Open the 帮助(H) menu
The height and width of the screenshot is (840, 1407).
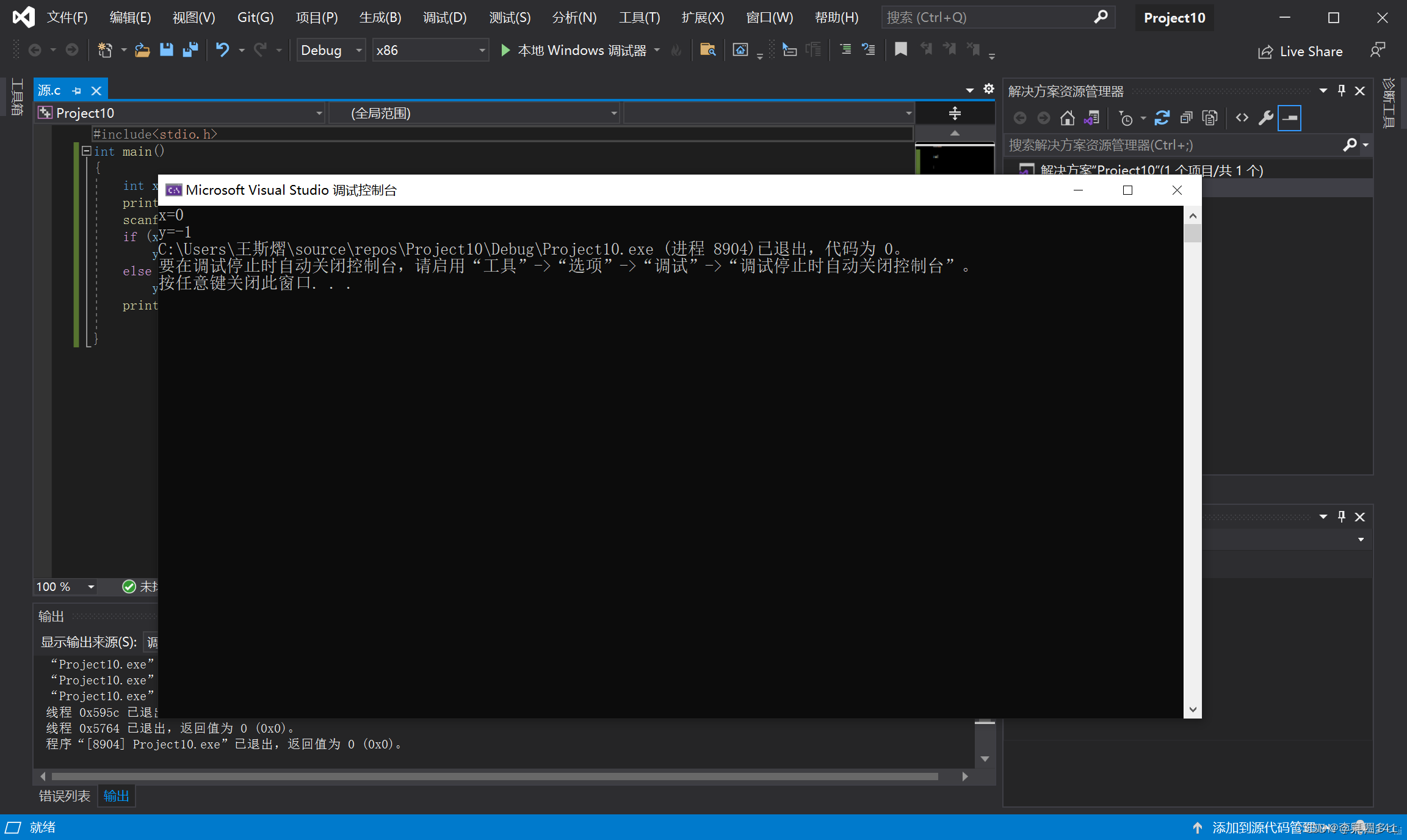pyautogui.click(x=836, y=18)
